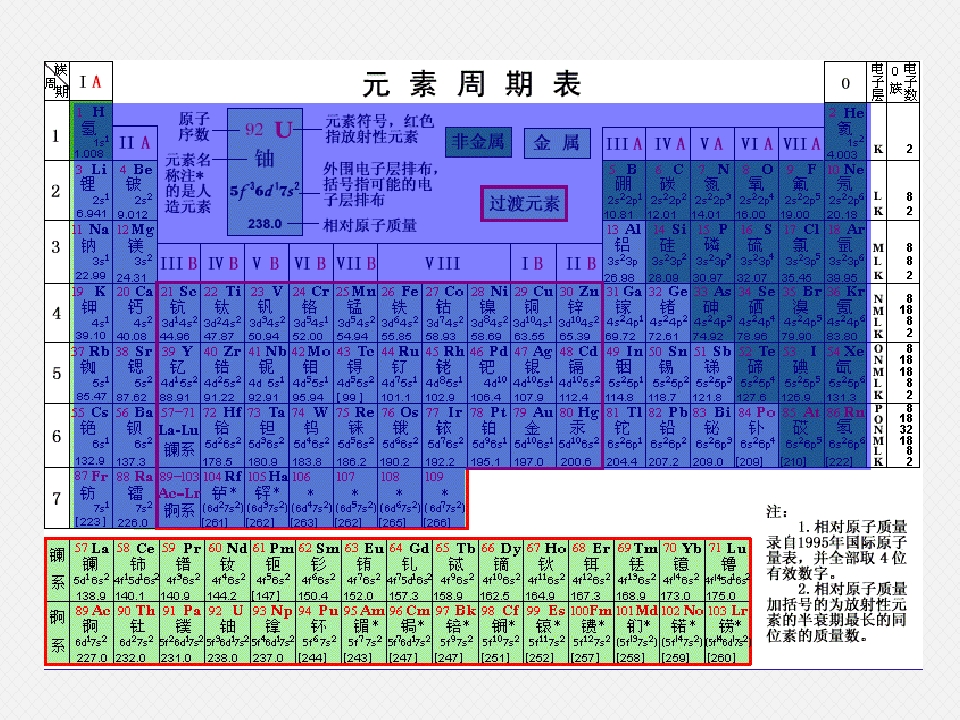Click the titanium cell 22 Ti

click(222, 312)
